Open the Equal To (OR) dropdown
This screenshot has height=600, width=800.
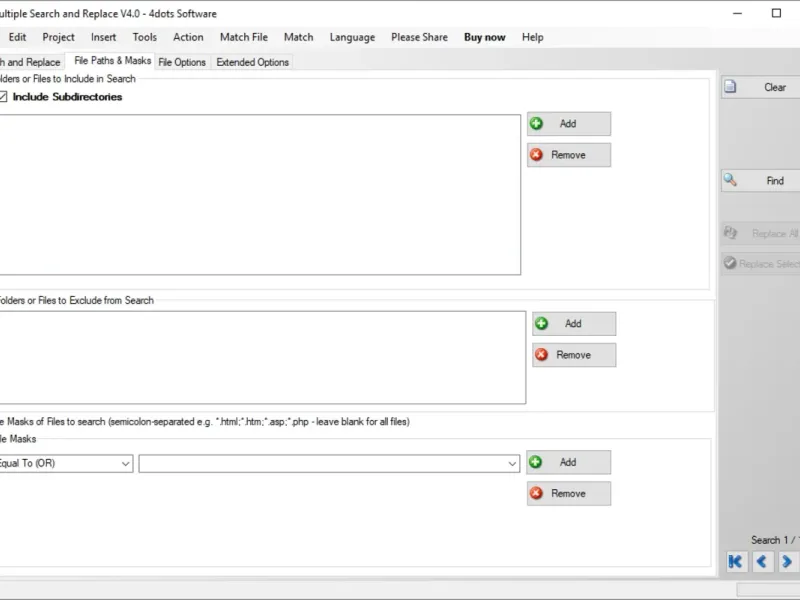(66, 463)
